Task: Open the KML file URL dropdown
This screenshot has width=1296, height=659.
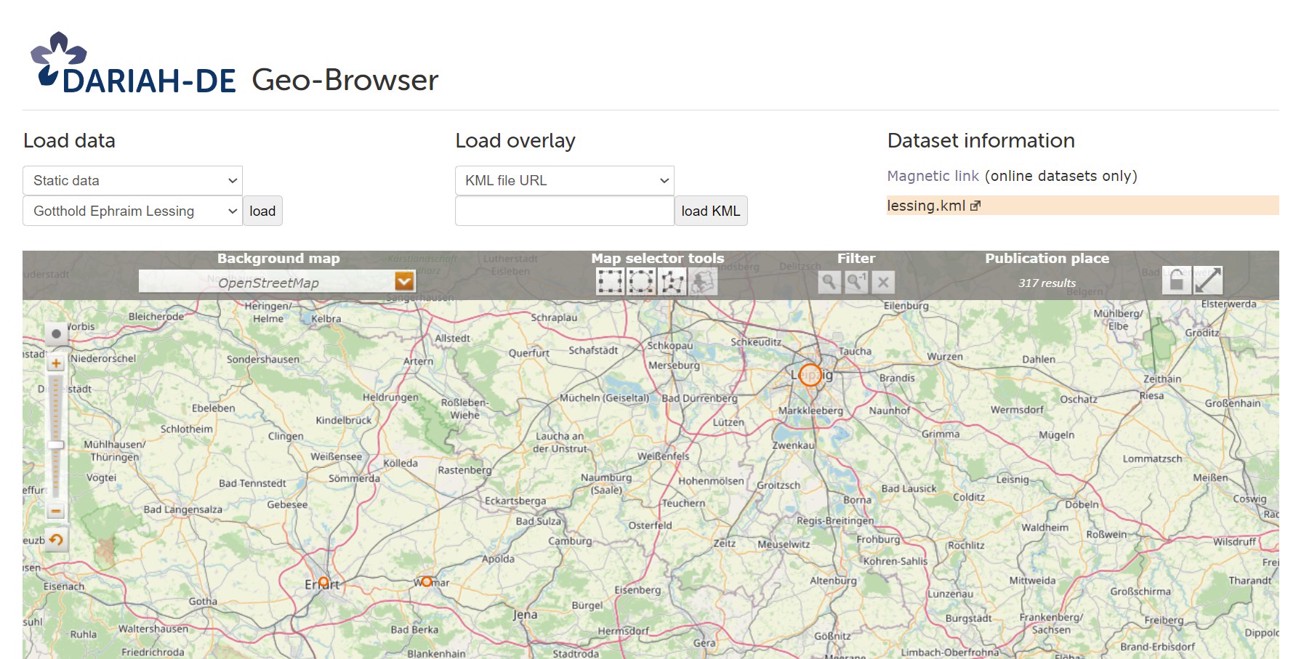Action: 564,181
